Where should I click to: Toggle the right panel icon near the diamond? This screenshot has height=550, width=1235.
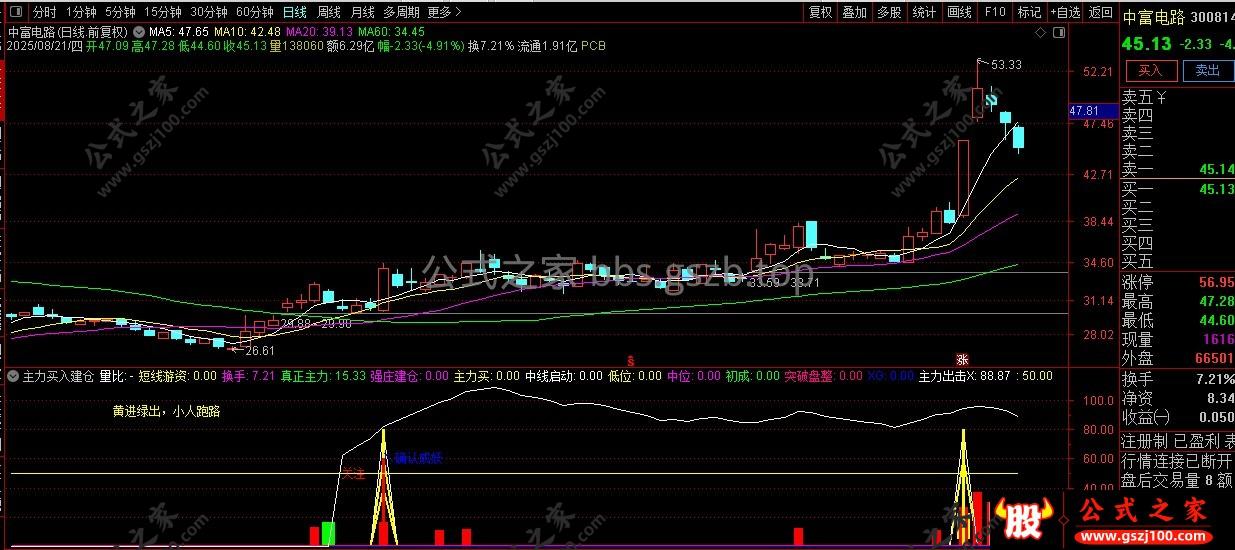pos(1058,33)
